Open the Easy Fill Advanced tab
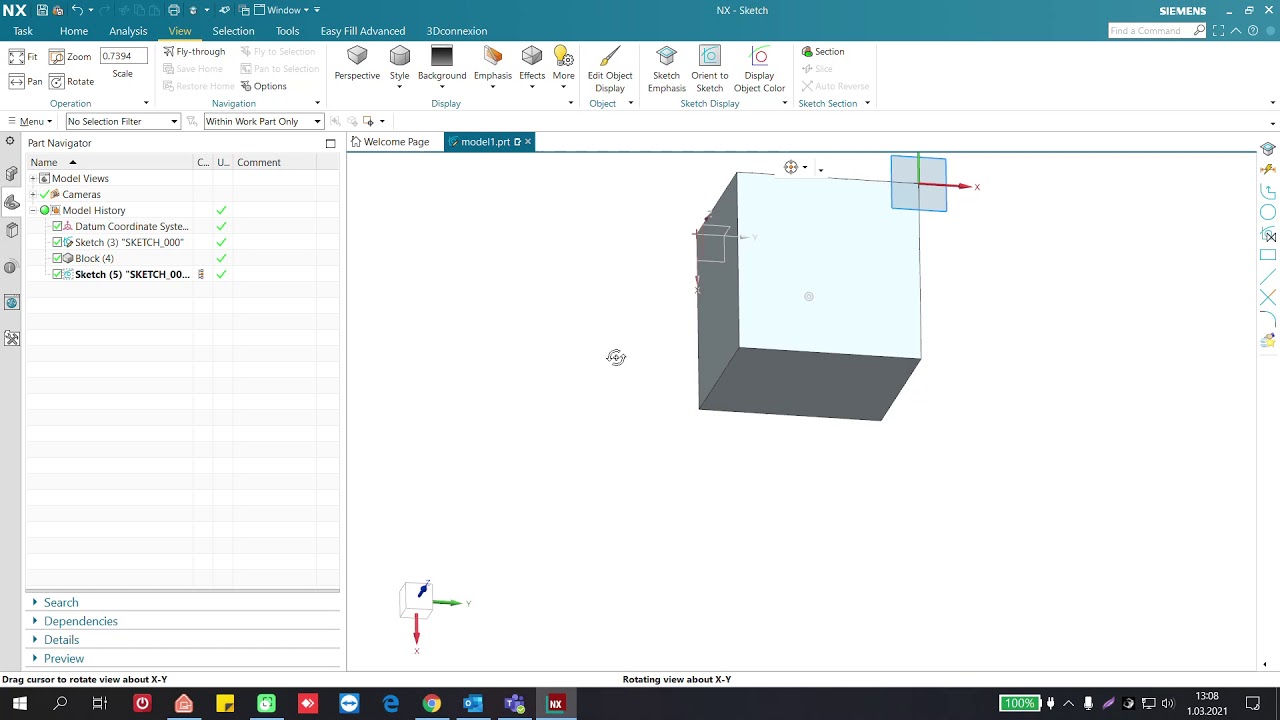The width and height of the screenshot is (1280, 720). pos(363,31)
